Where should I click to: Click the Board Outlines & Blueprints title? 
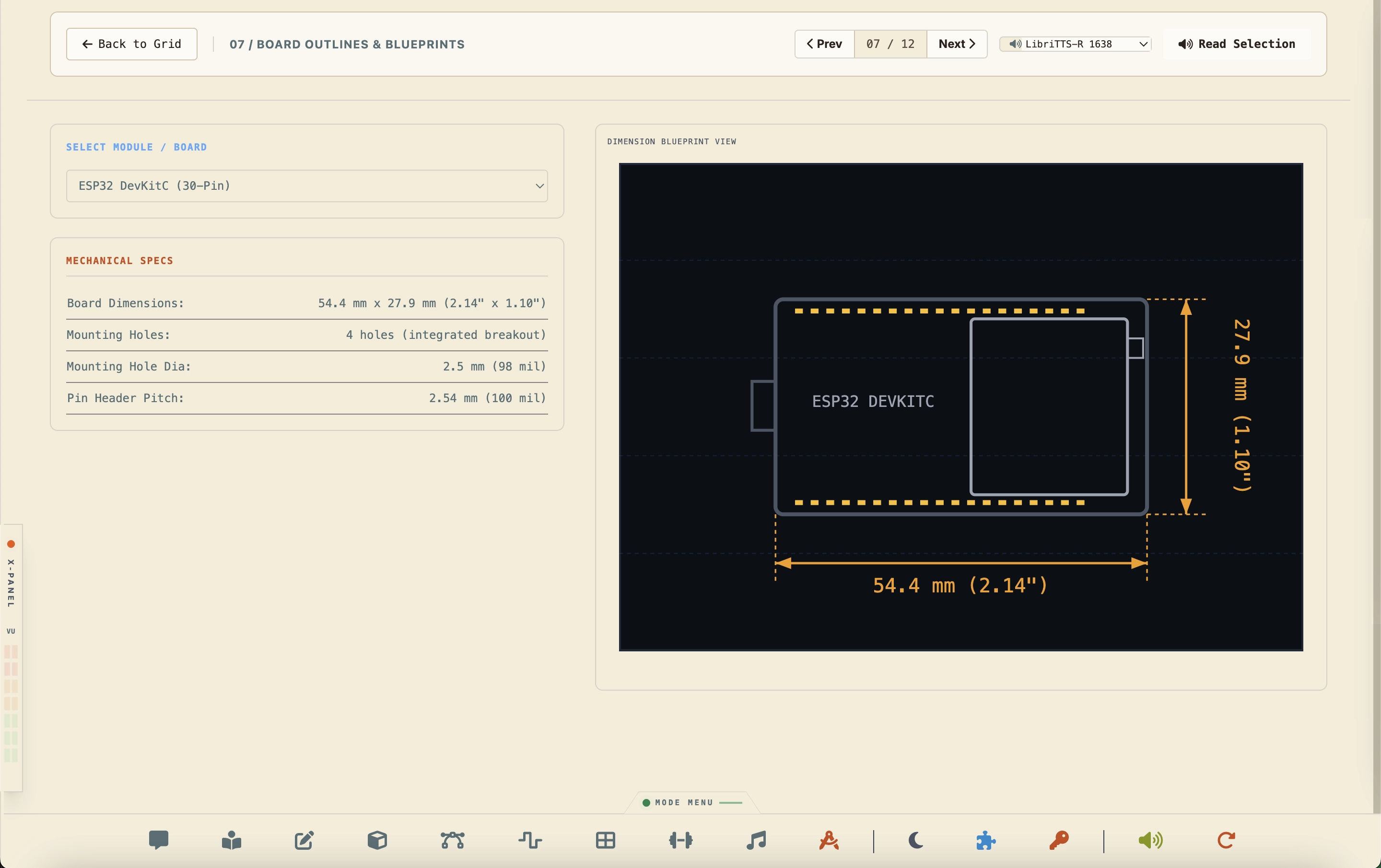coord(347,44)
